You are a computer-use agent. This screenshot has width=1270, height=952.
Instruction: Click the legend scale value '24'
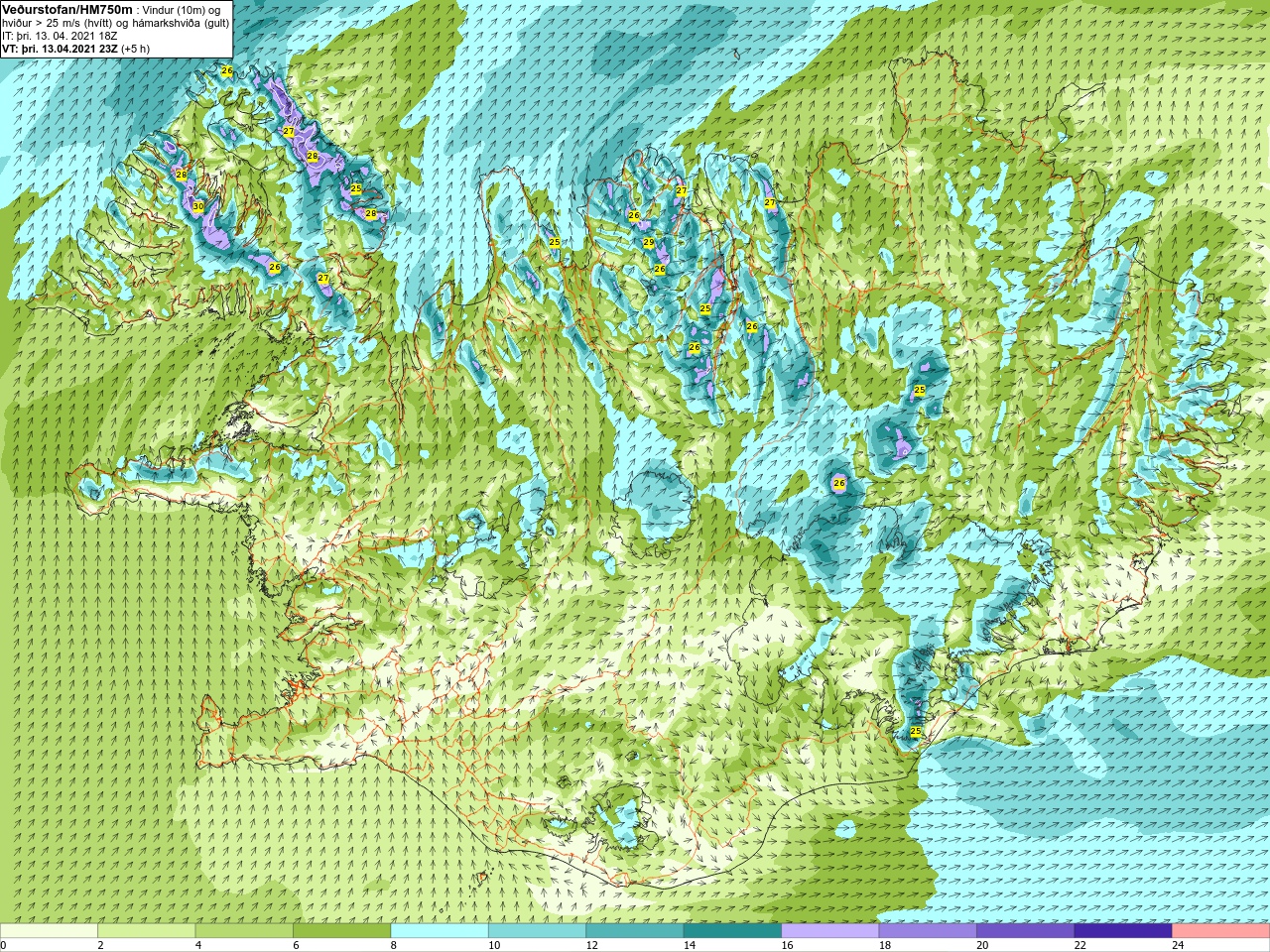[x=1178, y=945]
